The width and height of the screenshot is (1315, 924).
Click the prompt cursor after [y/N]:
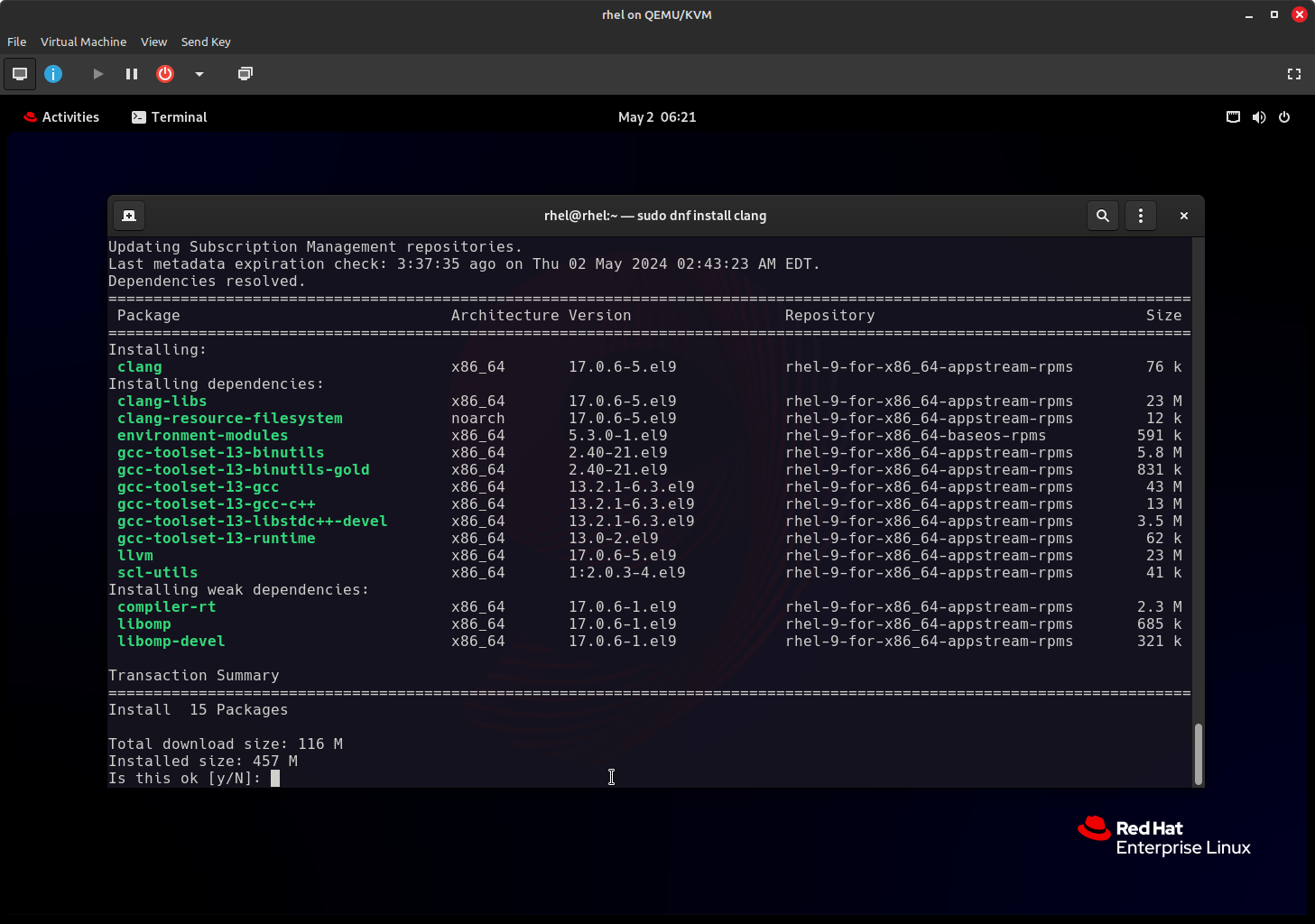click(x=275, y=778)
